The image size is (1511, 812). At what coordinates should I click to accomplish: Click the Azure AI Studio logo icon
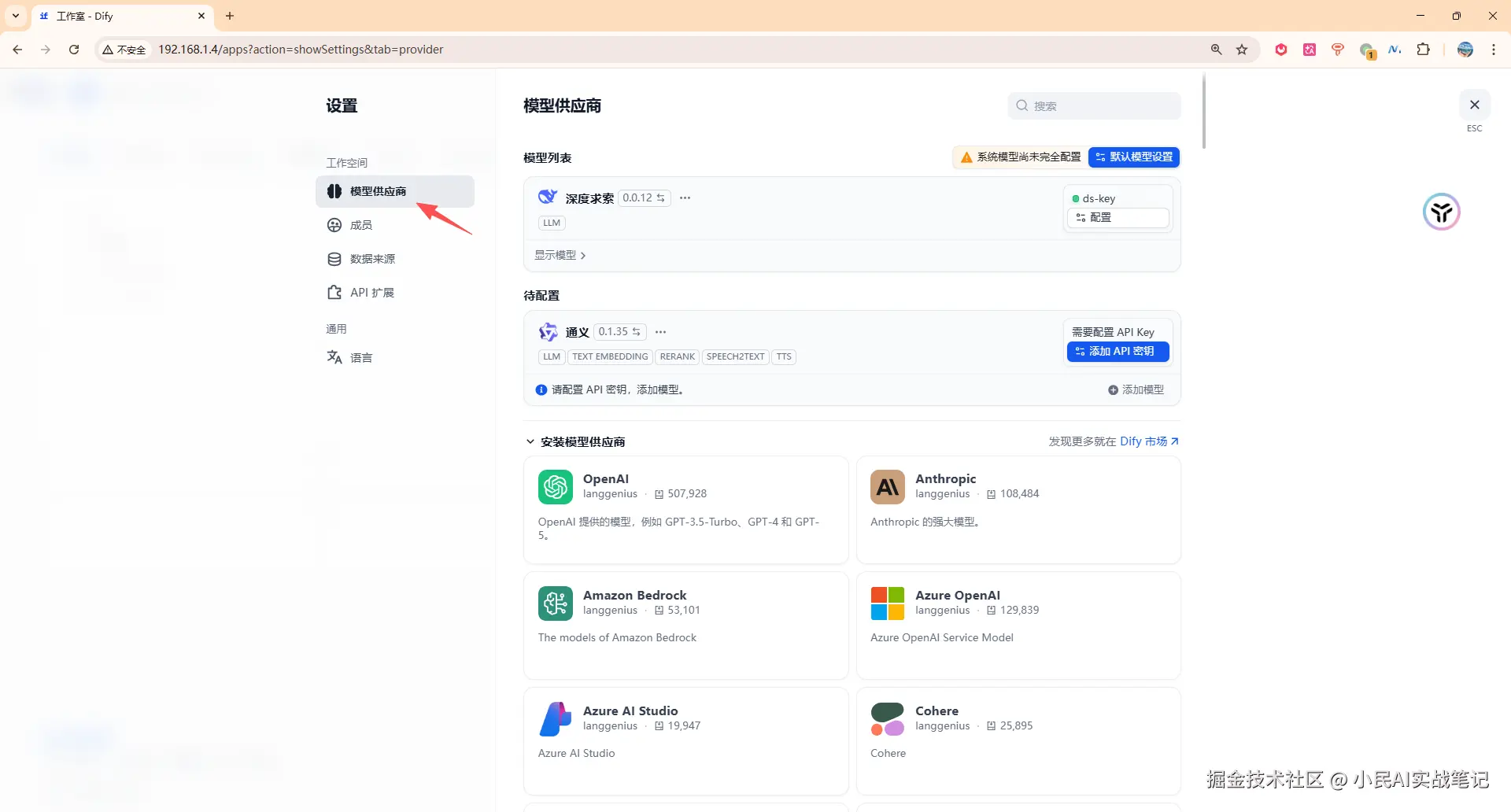556,719
